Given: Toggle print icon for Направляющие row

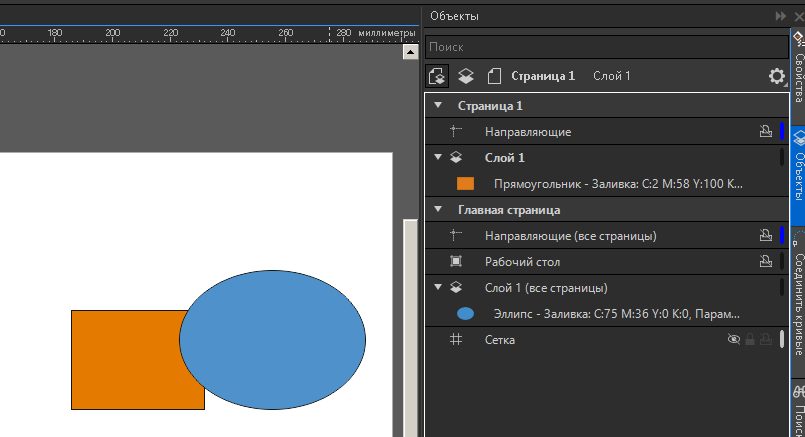Looking at the screenshot, I should tap(765, 131).
